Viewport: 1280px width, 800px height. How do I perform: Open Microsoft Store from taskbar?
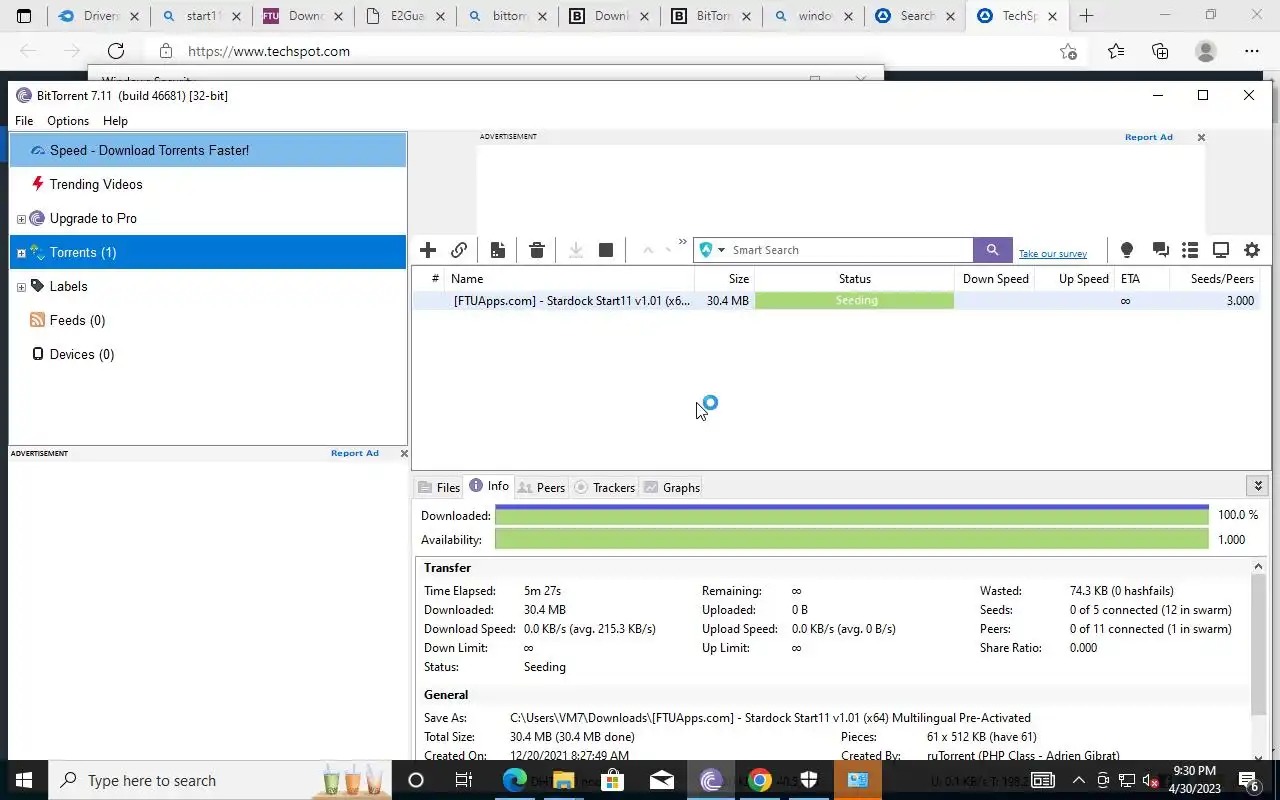pos(613,780)
